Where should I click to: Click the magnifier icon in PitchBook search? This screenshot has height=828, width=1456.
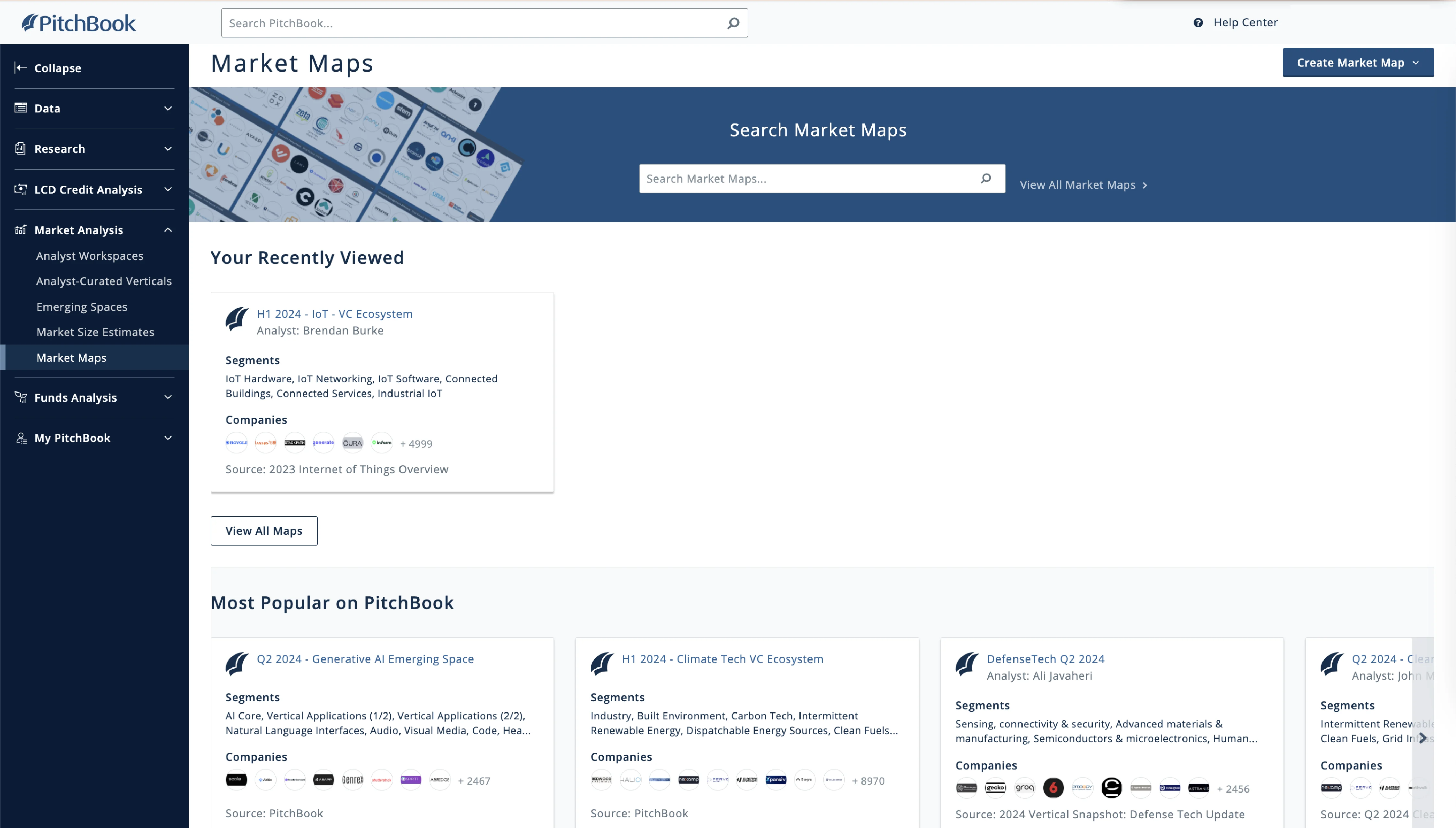[733, 23]
